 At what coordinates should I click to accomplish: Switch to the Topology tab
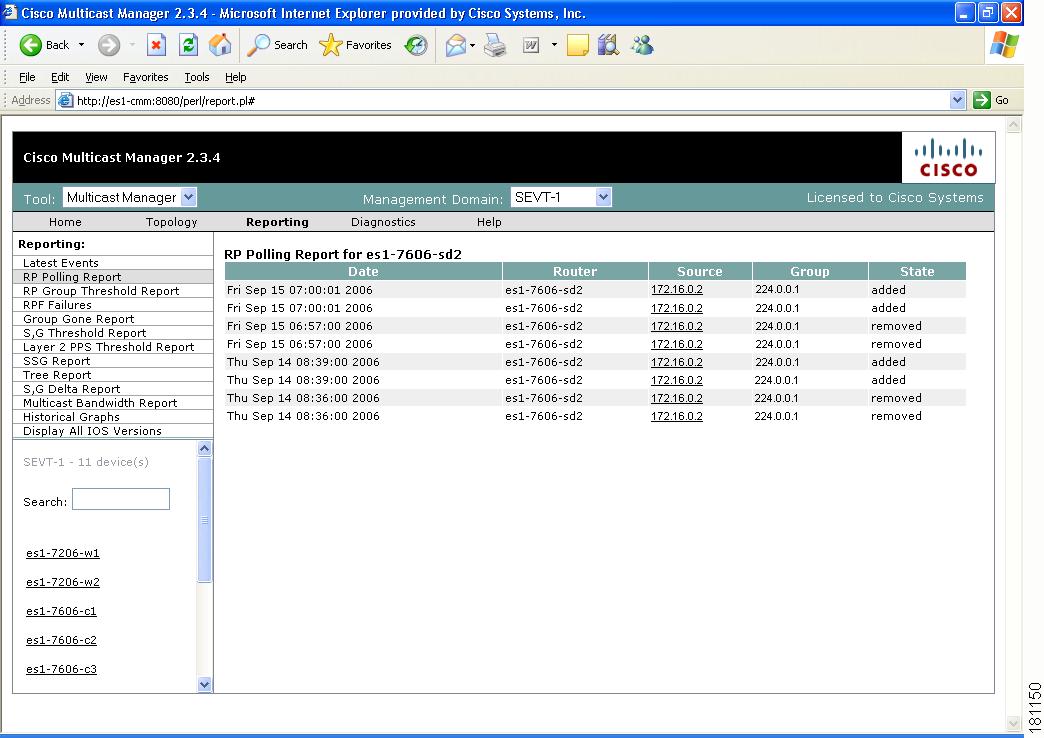coord(172,222)
